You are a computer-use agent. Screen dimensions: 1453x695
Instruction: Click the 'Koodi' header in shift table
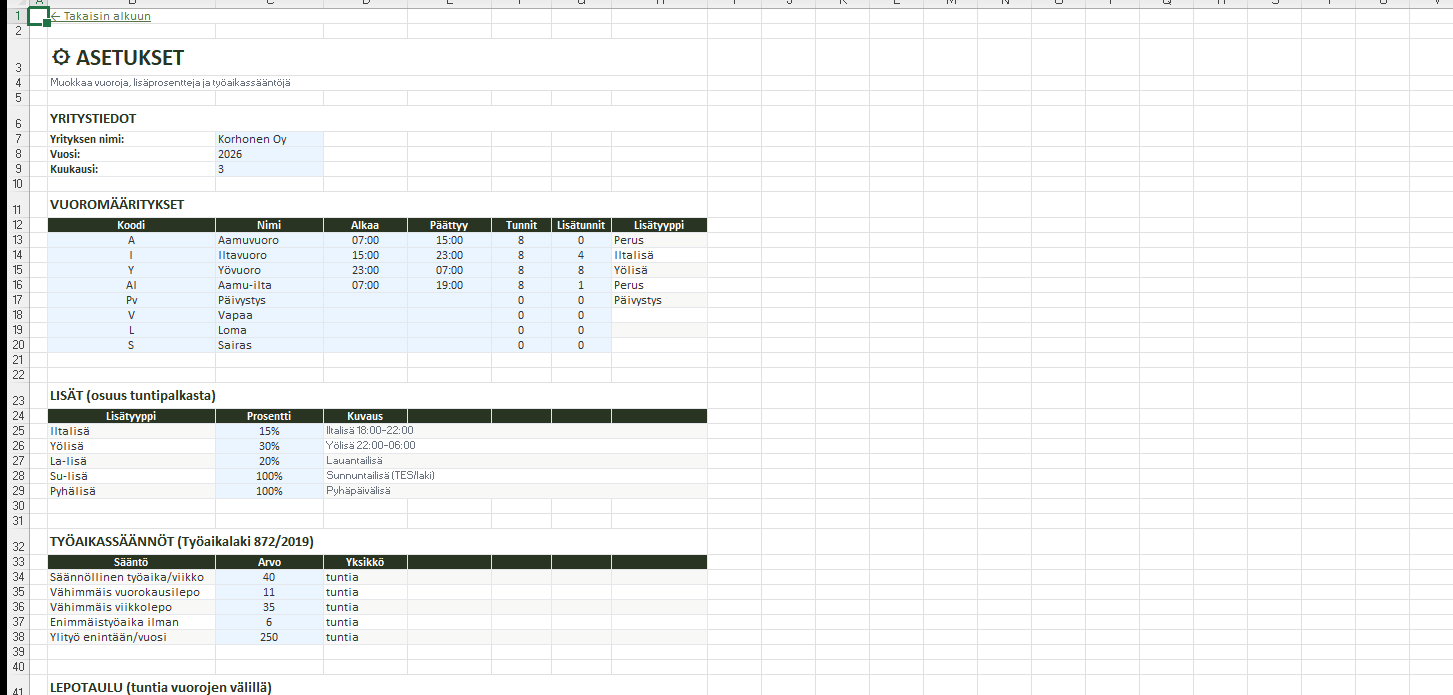coord(131,225)
